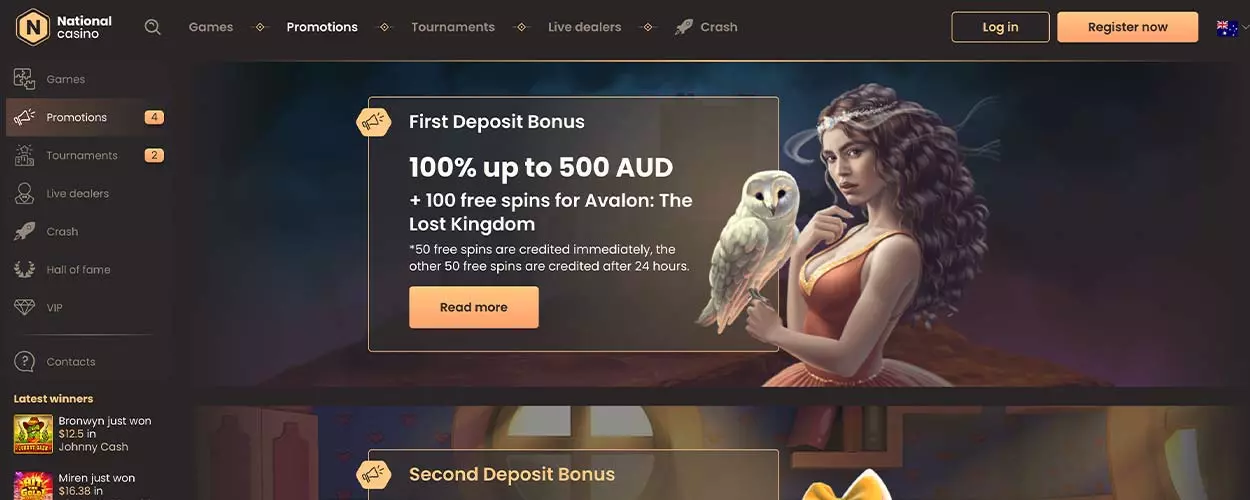Click the Register now button
This screenshot has width=1250, height=500.
coord(1127,27)
